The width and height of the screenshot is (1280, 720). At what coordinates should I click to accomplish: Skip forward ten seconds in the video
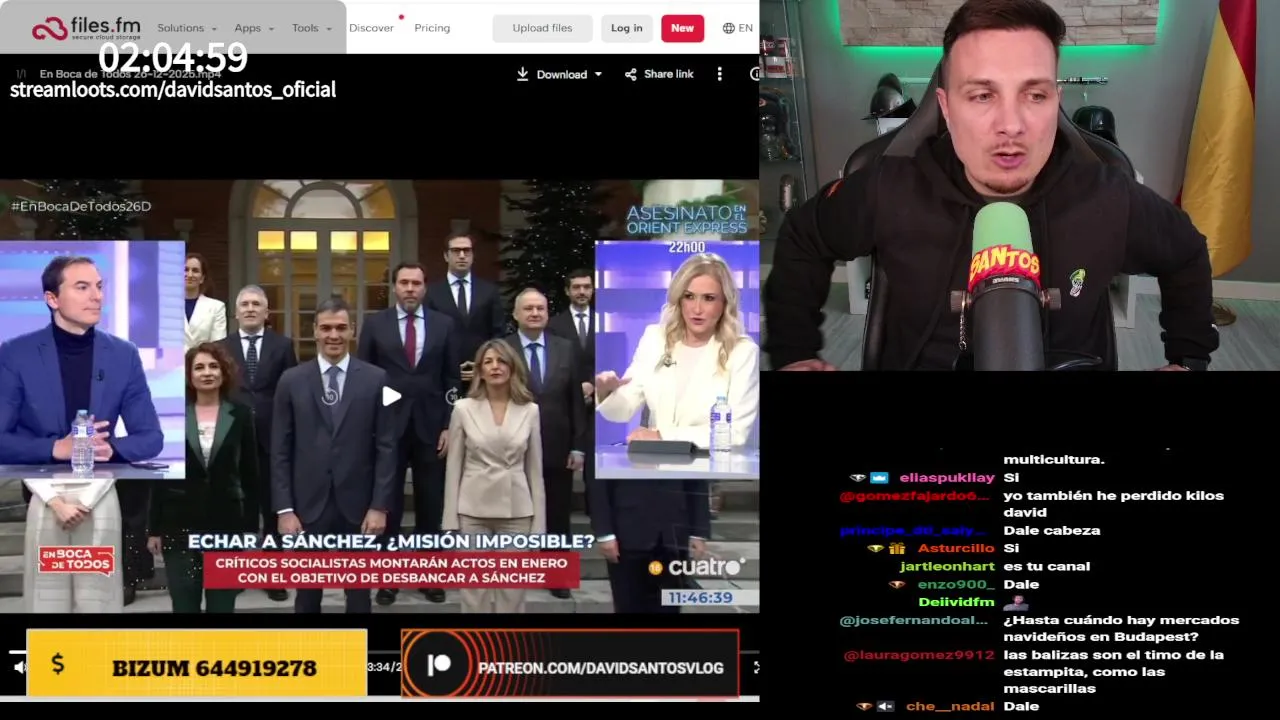pyautogui.click(x=453, y=397)
